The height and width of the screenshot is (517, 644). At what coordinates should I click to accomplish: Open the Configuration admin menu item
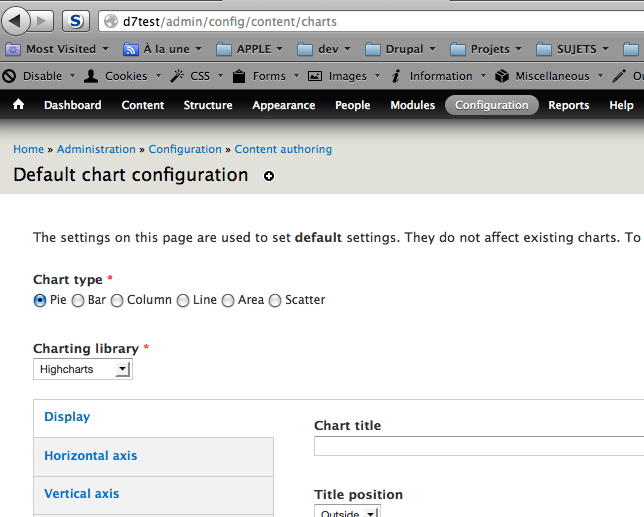(x=492, y=105)
